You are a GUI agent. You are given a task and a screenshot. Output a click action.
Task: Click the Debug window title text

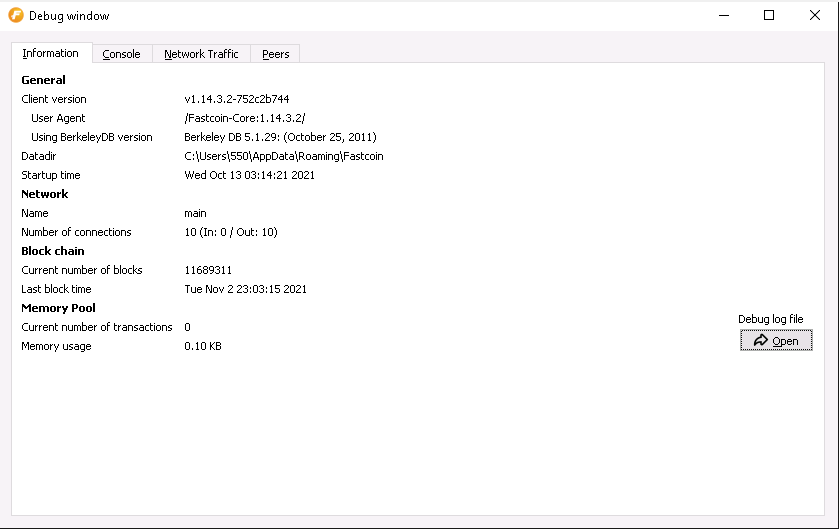(x=69, y=16)
